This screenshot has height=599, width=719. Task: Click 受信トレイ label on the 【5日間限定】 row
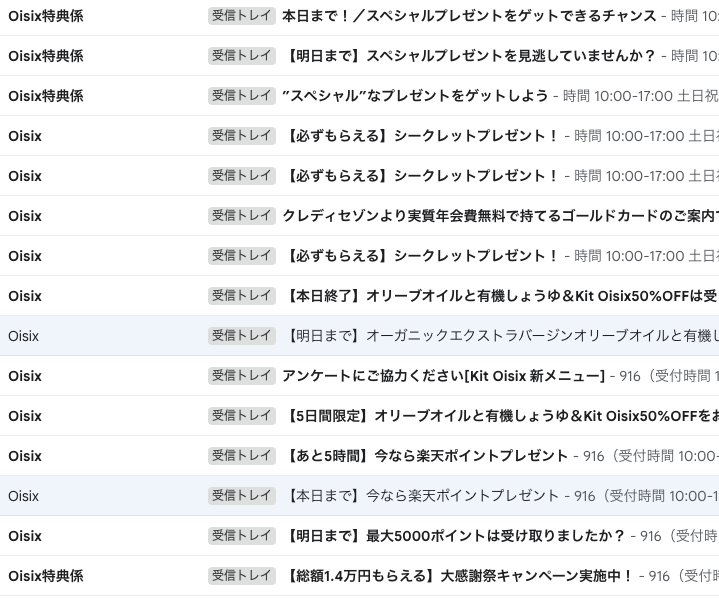point(242,416)
